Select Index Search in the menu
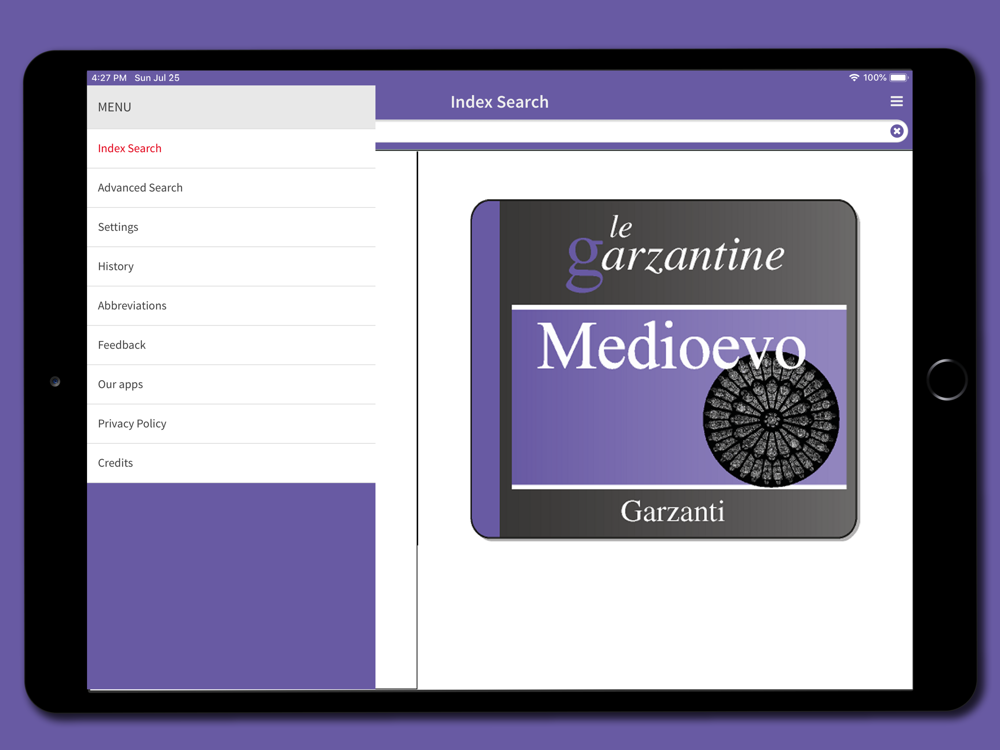This screenshot has height=750, width=1000. click(231, 149)
